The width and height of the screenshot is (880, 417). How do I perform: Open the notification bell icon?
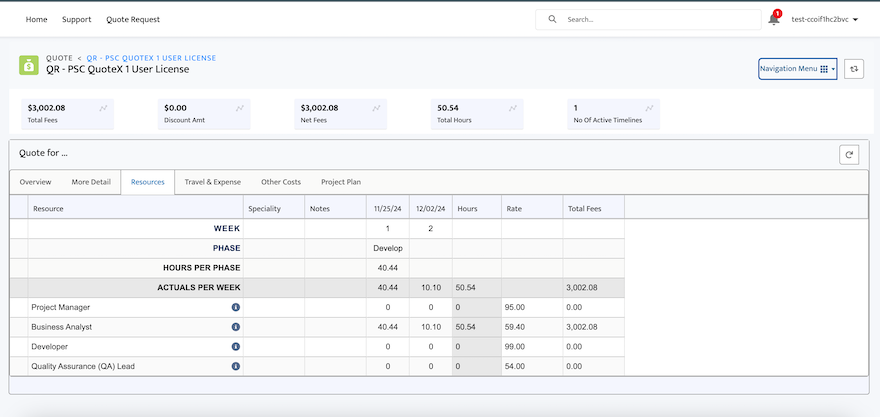tap(773, 19)
